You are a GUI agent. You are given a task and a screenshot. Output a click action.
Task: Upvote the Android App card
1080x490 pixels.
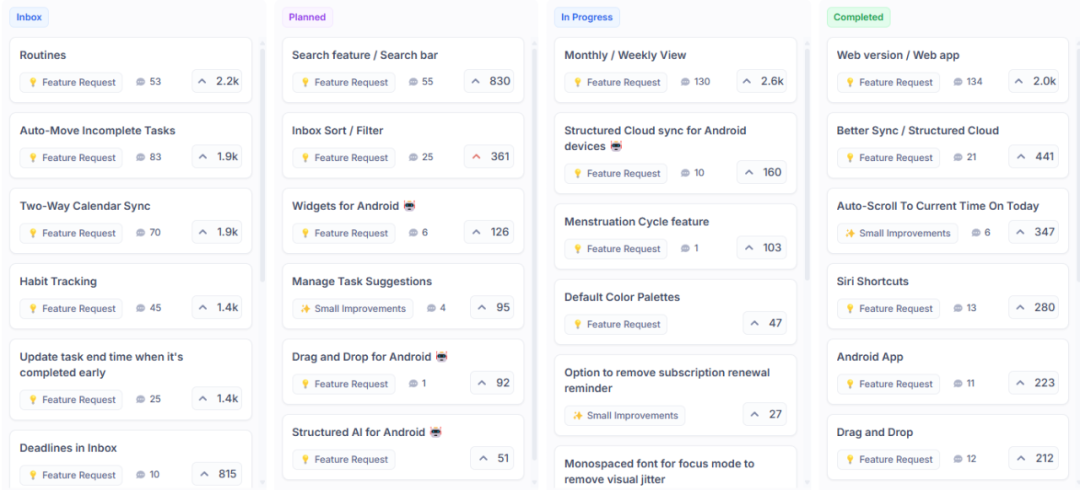pos(1033,383)
